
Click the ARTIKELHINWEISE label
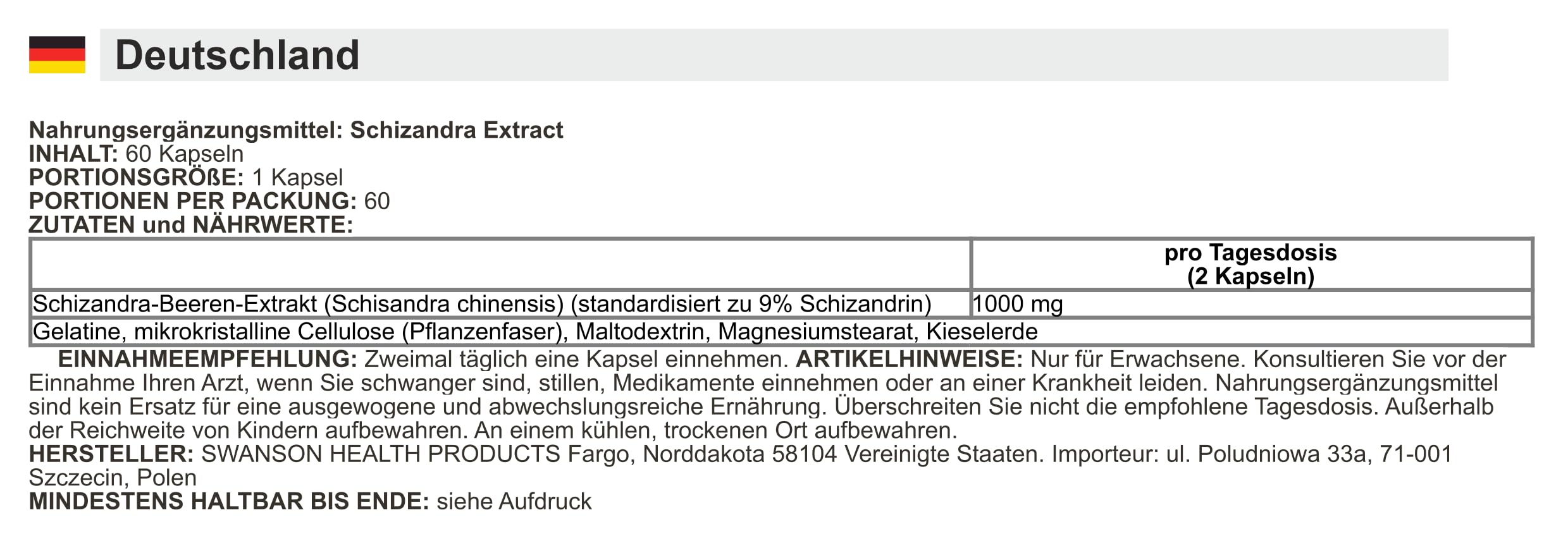click(x=909, y=360)
